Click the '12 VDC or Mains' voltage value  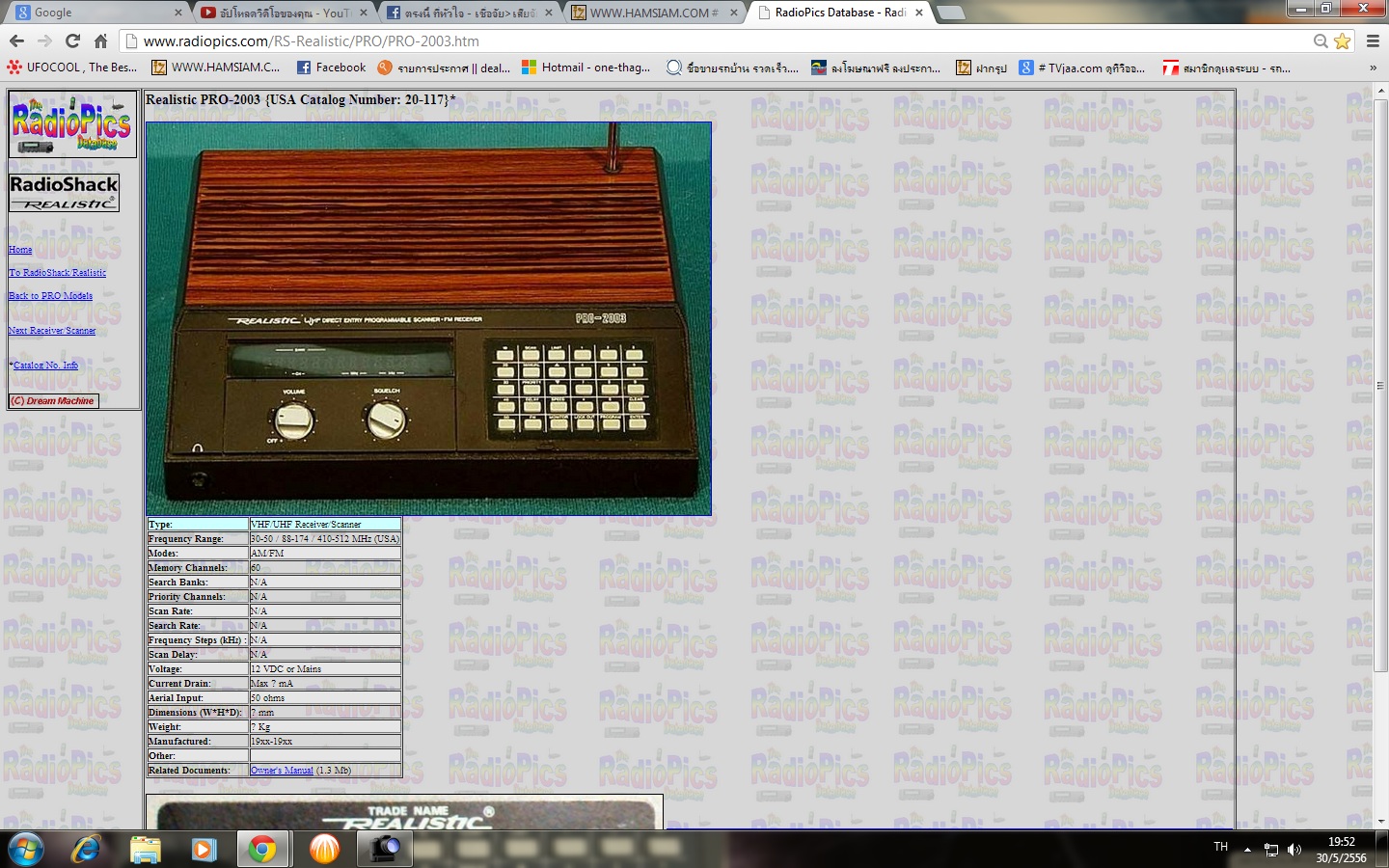(x=286, y=669)
